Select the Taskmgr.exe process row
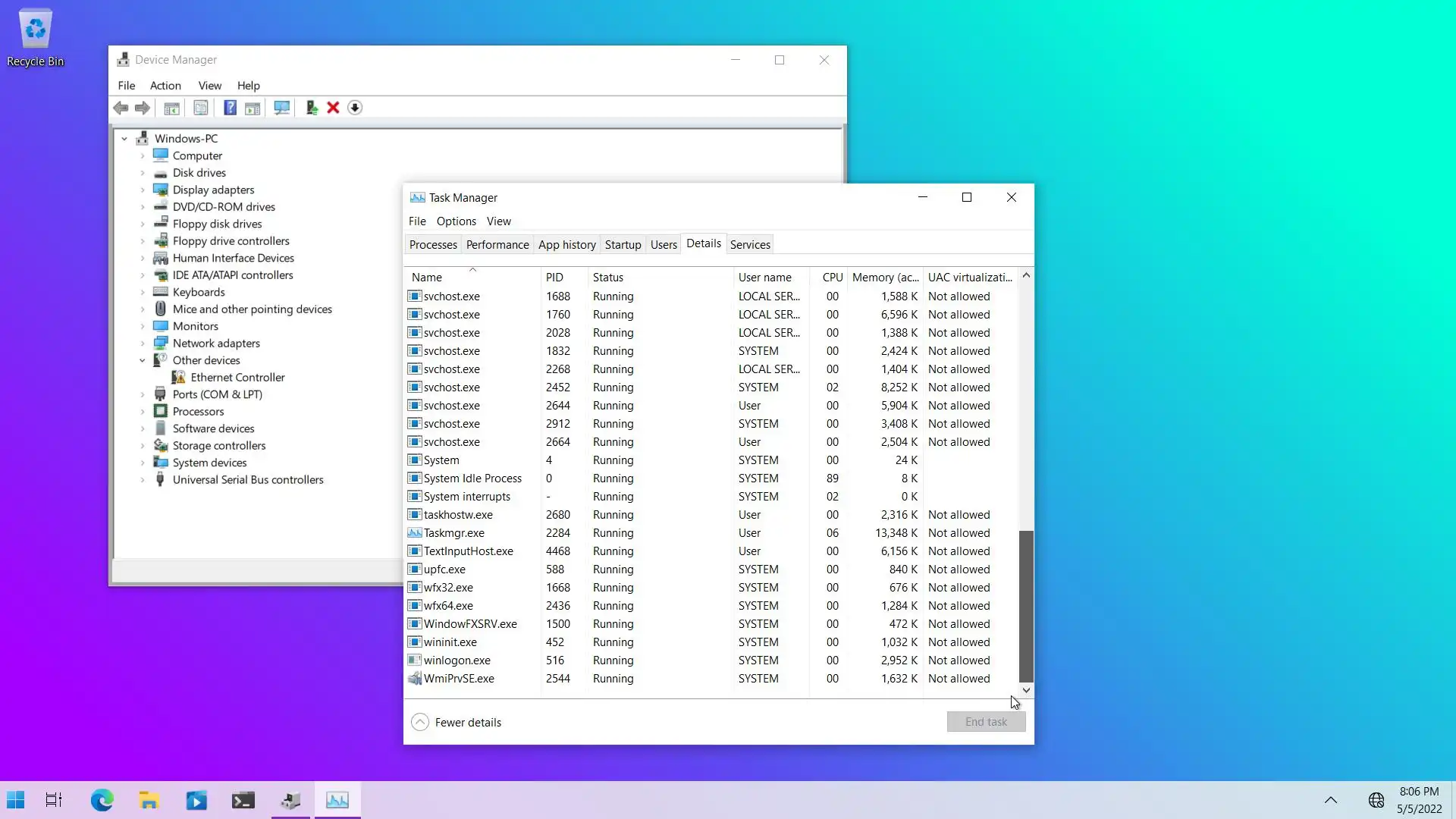1456x819 pixels. (454, 533)
